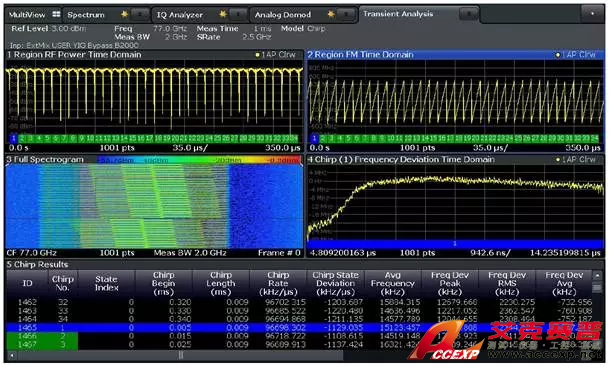
Task: Click the horizontal scrollbar thumb below table
Action: click(181, 355)
